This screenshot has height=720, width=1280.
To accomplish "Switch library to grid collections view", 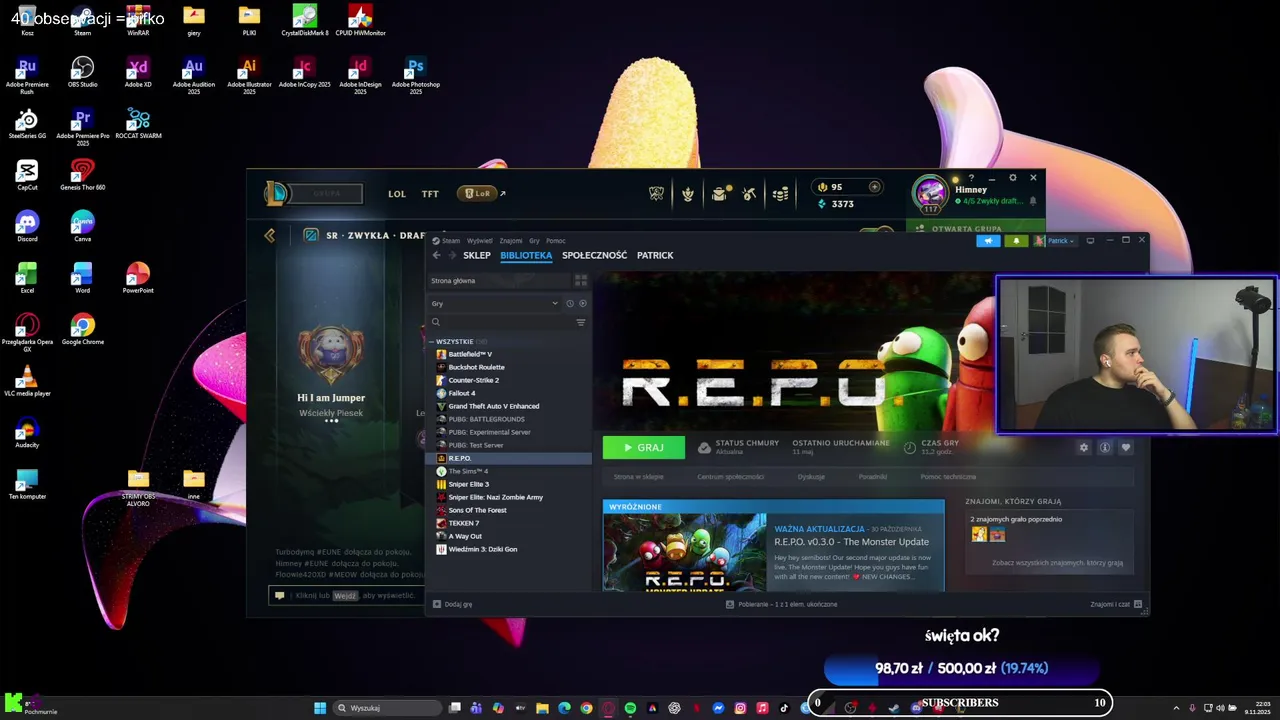I will coord(581,281).
